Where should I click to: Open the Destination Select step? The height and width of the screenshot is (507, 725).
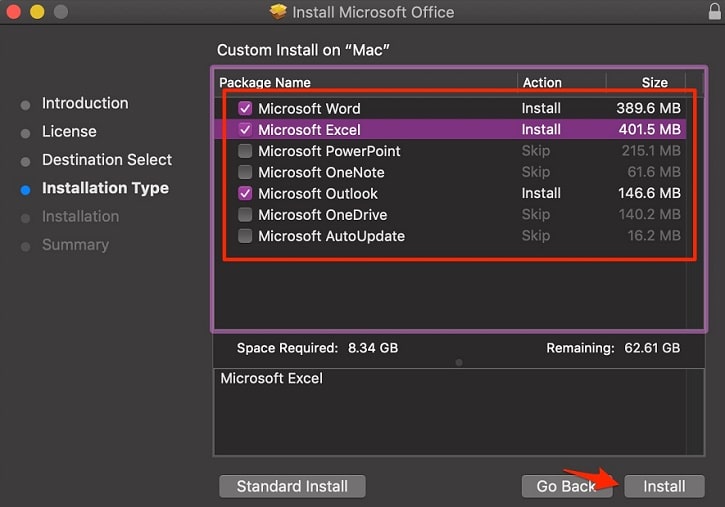(107, 160)
